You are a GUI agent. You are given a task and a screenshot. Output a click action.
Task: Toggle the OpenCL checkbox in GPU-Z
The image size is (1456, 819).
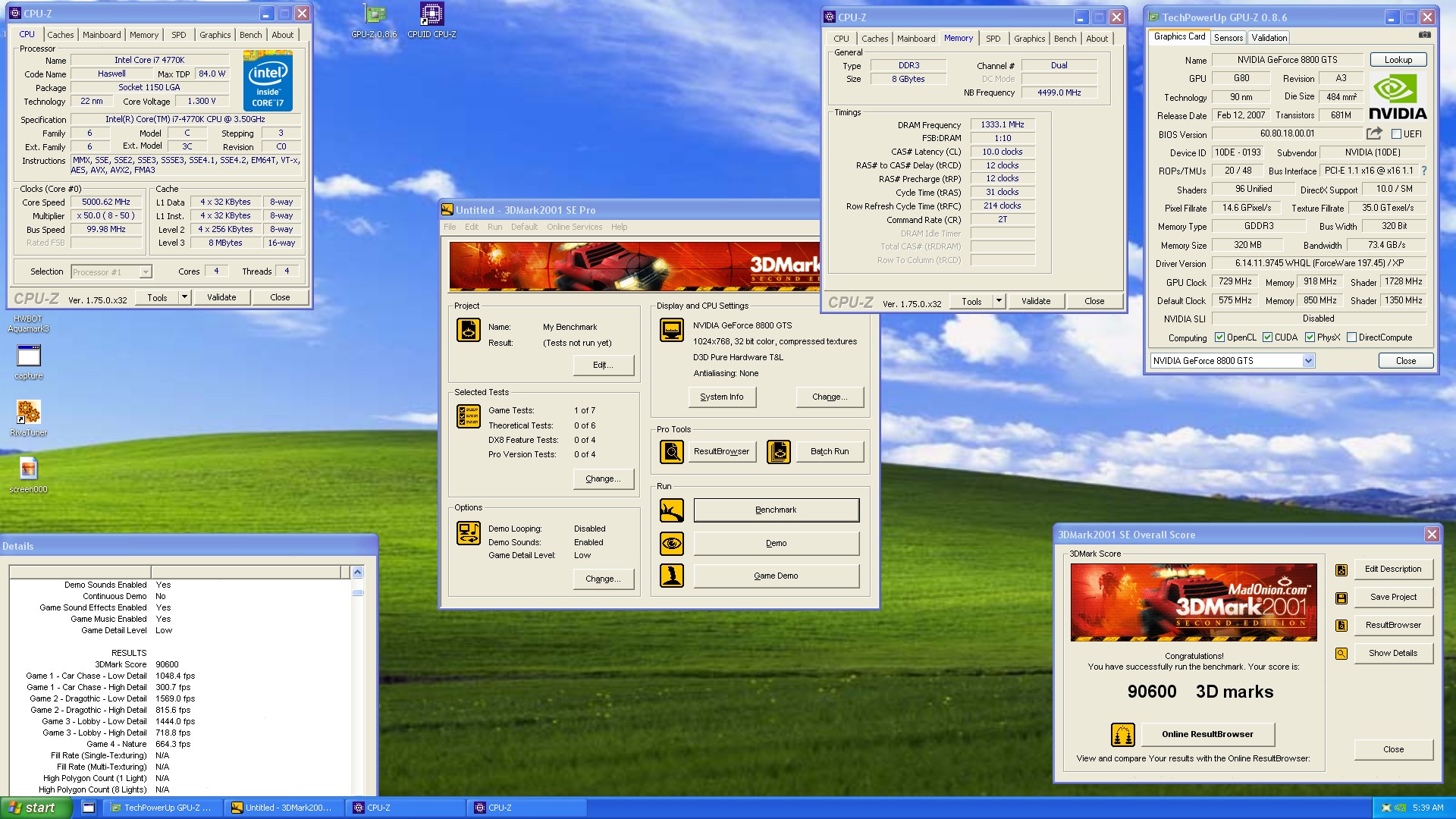1219,337
